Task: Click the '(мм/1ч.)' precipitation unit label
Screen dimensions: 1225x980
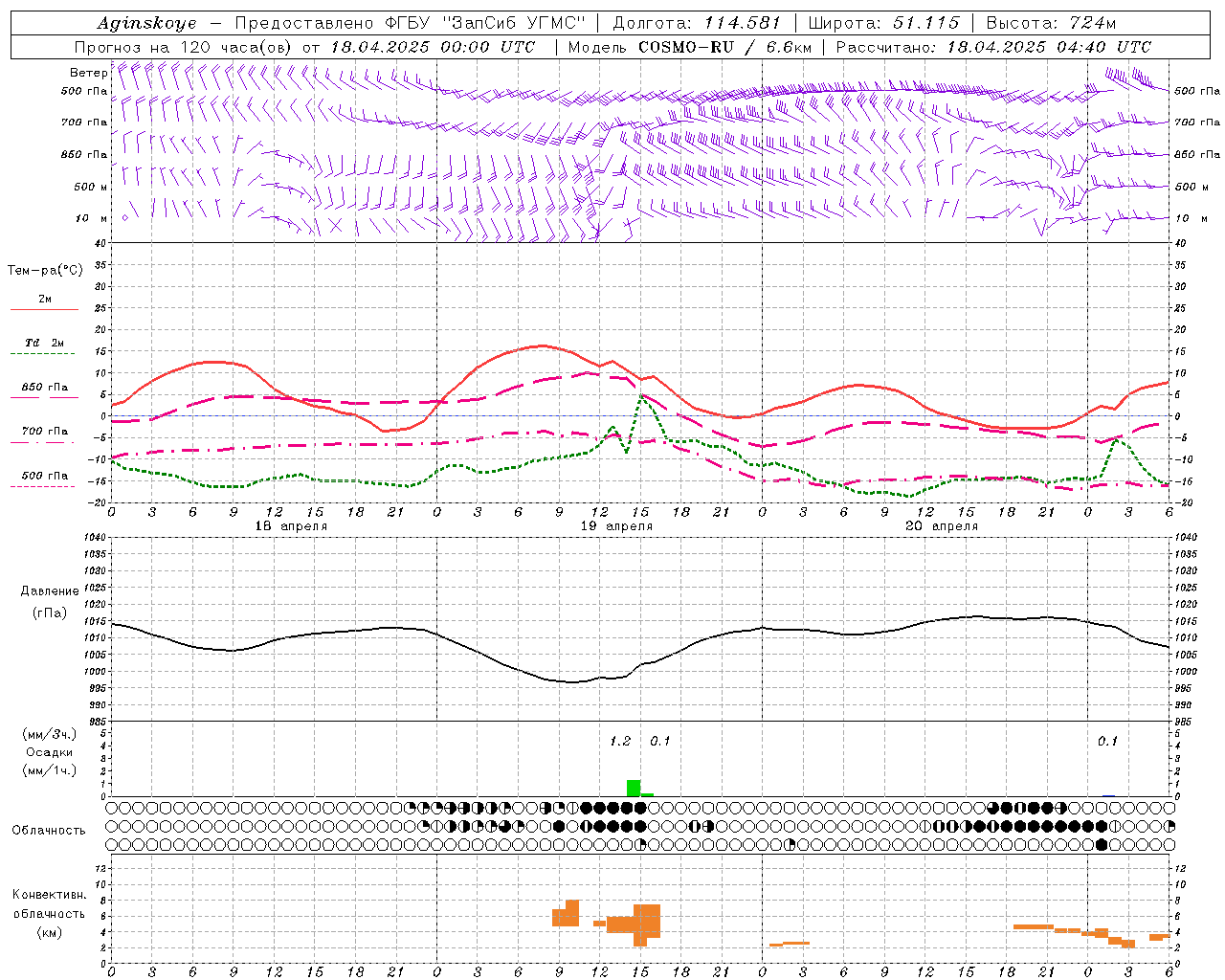Action: (50, 770)
